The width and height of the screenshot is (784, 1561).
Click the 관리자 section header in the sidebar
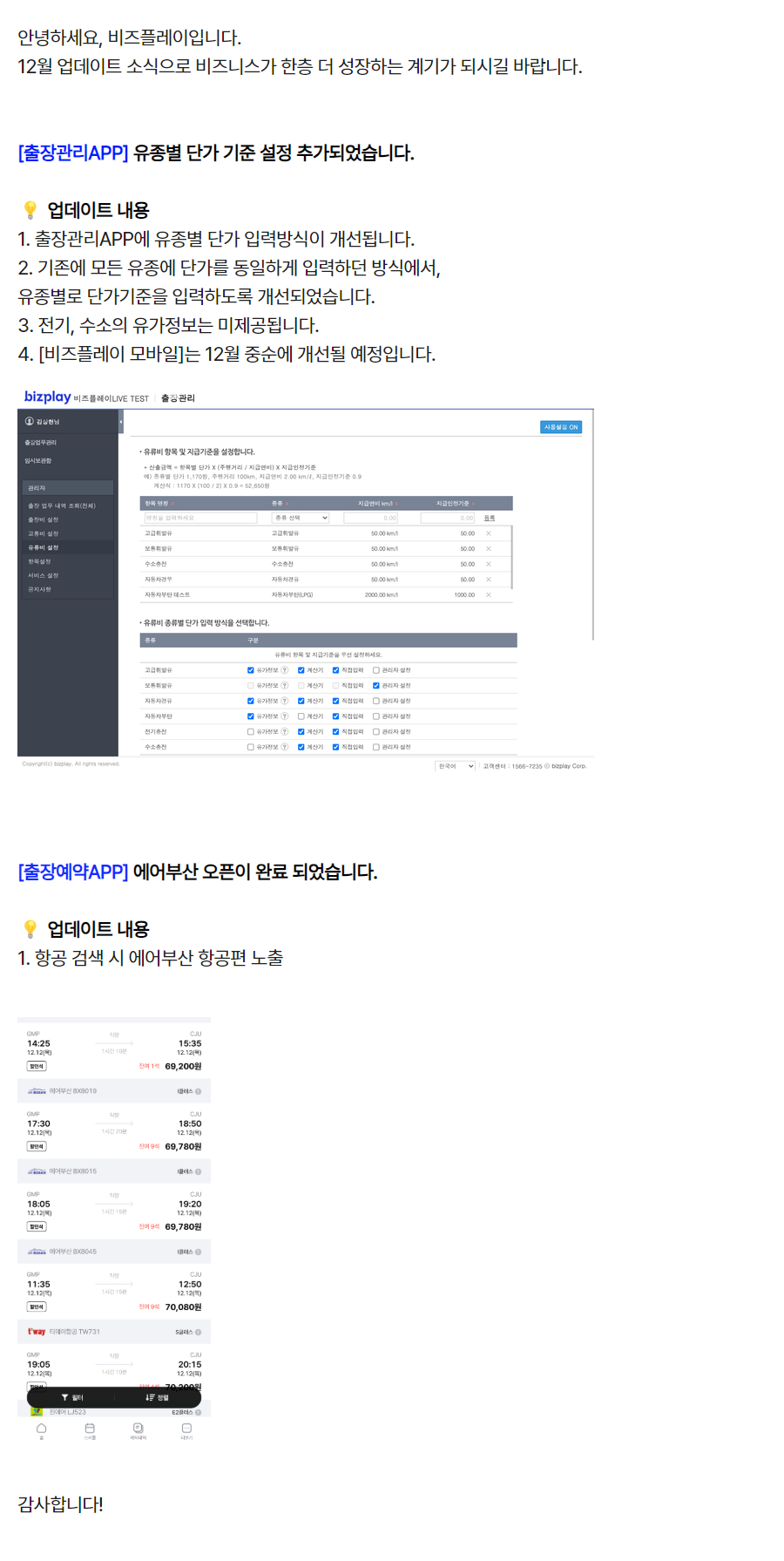[x=68, y=488]
